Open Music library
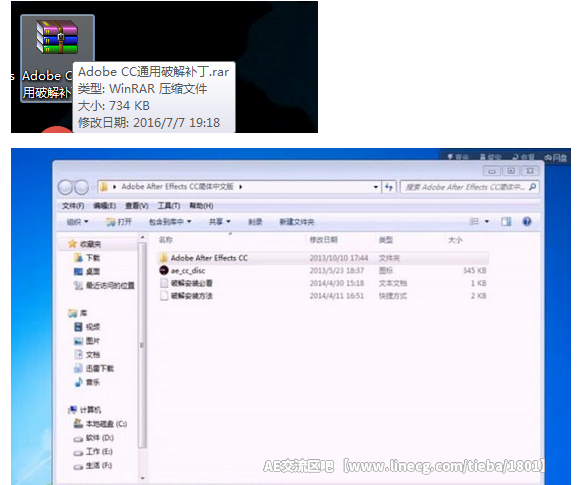This screenshot has width=587, height=485. (x=87, y=382)
